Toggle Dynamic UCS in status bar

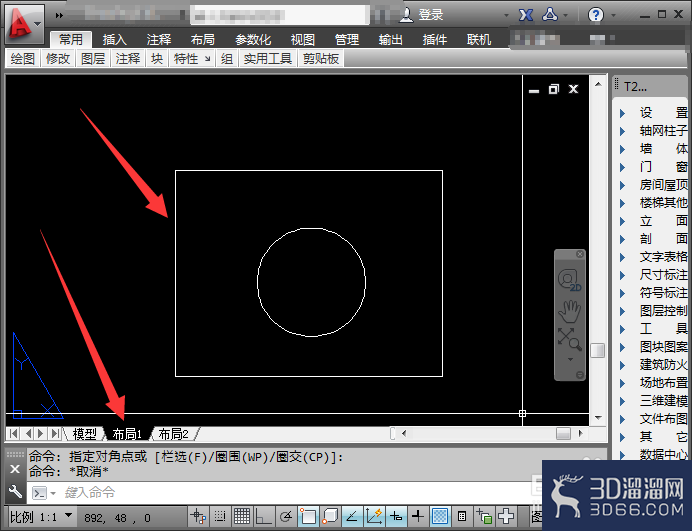coord(374,516)
